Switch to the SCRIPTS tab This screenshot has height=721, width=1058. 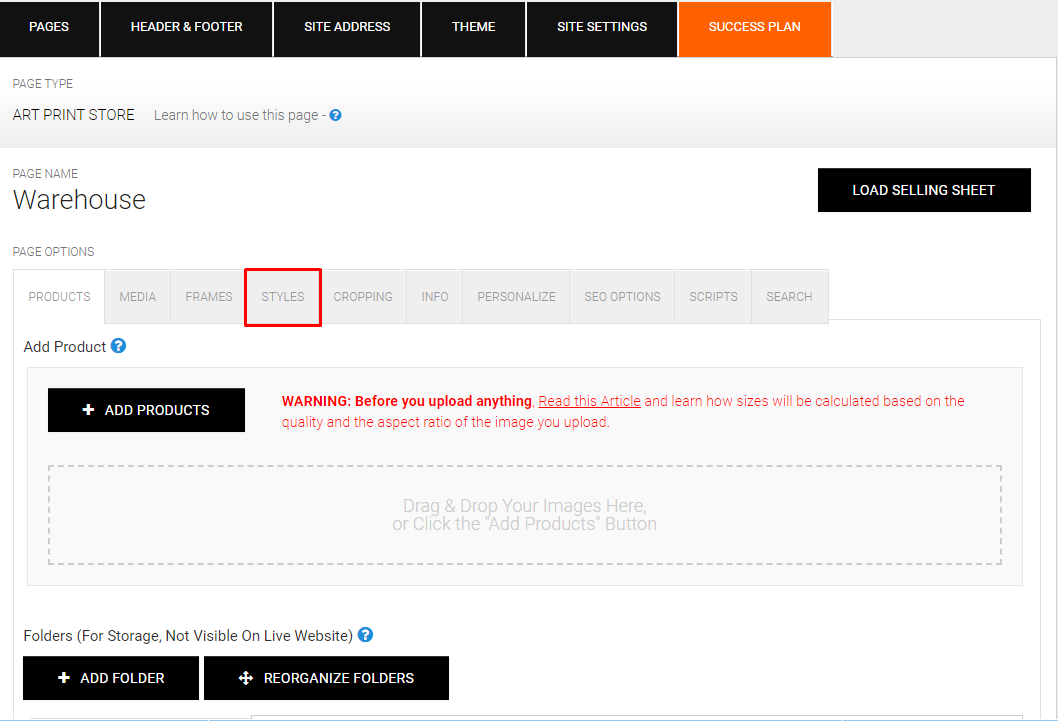713,297
